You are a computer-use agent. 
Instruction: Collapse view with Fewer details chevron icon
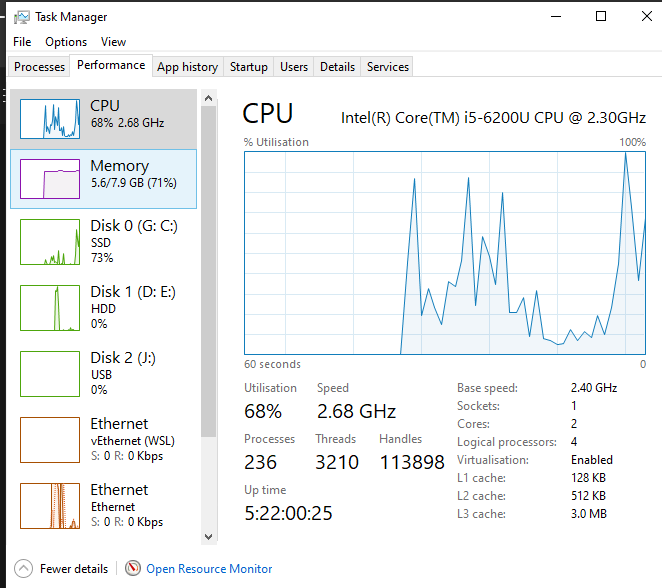click(23, 568)
